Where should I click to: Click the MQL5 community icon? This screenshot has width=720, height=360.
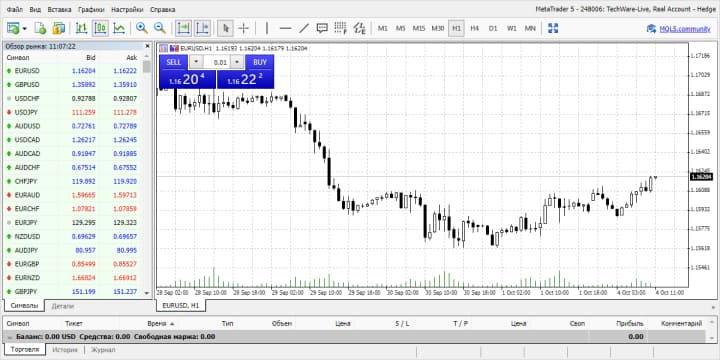pyautogui.click(x=651, y=28)
